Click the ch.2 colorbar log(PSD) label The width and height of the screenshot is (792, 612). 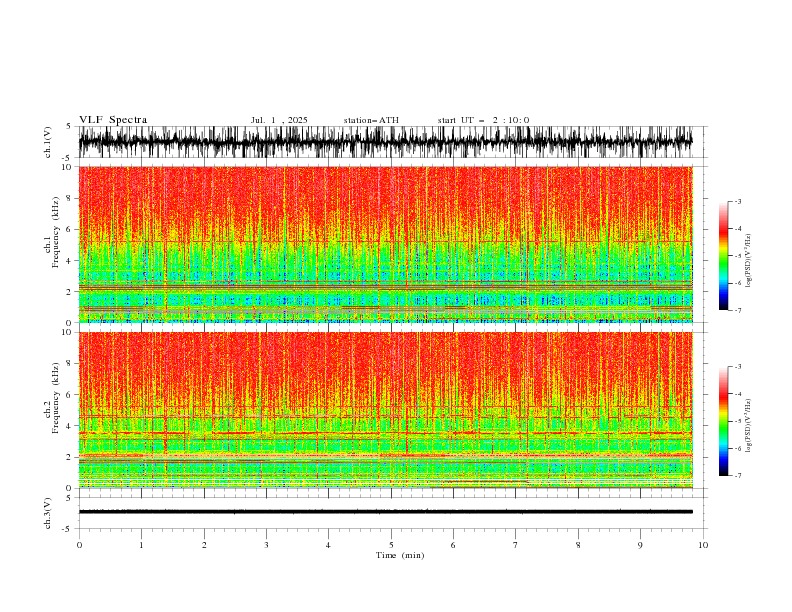tap(749, 426)
